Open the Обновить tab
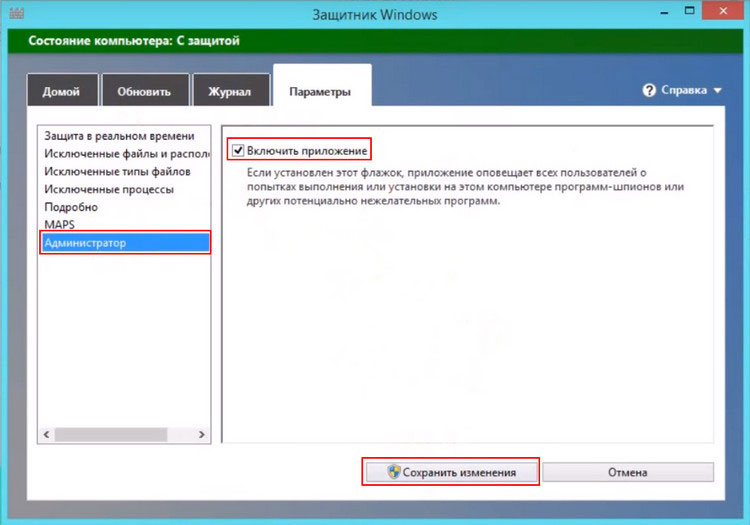Screen dimensions: 750x525 click(x=144, y=92)
